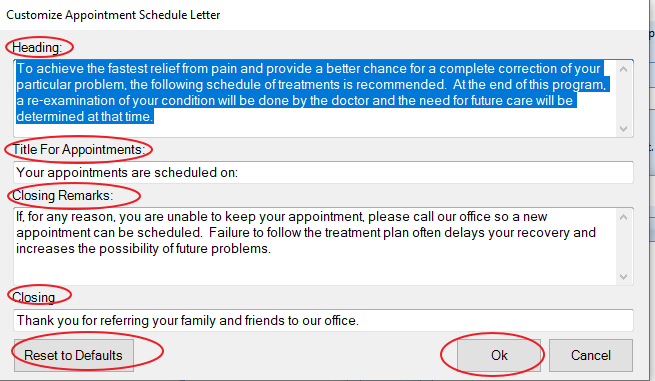Image resolution: width=655 pixels, height=381 pixels.
Task: Click the Closing Remarks label
Action: tap(62, 196)
